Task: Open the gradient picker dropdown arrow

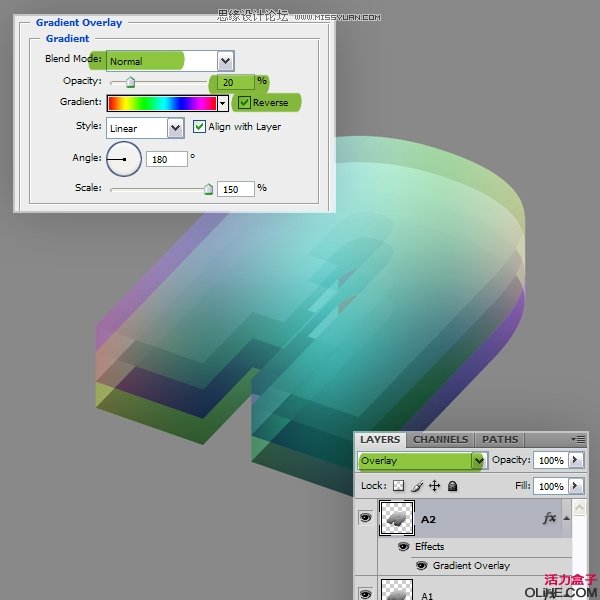Action: click(x=223, y=103)
